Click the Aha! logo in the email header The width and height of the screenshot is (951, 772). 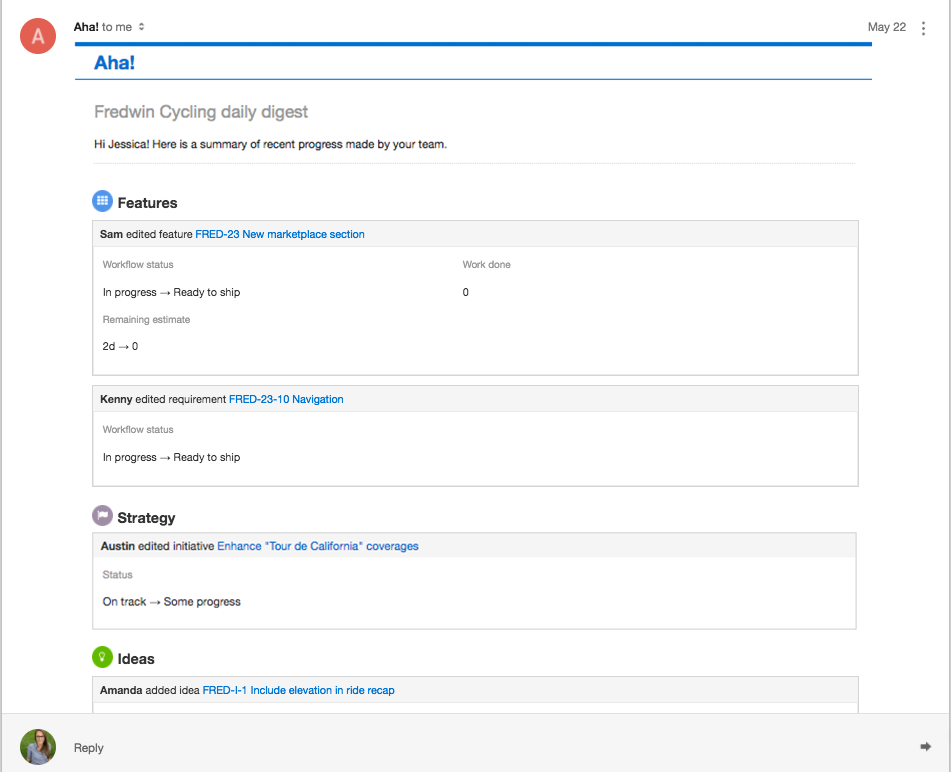coord(114,62)
